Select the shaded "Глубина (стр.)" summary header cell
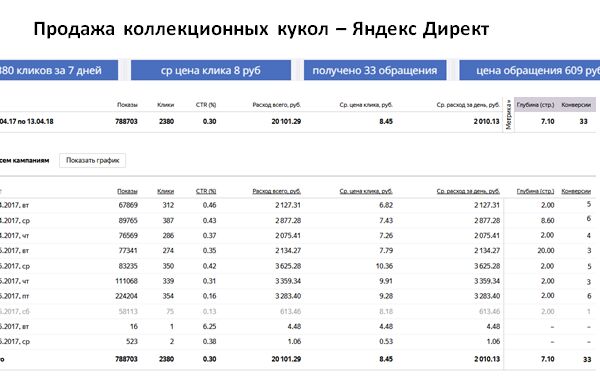This screenshot has width=600, height=383. (535, 104)
